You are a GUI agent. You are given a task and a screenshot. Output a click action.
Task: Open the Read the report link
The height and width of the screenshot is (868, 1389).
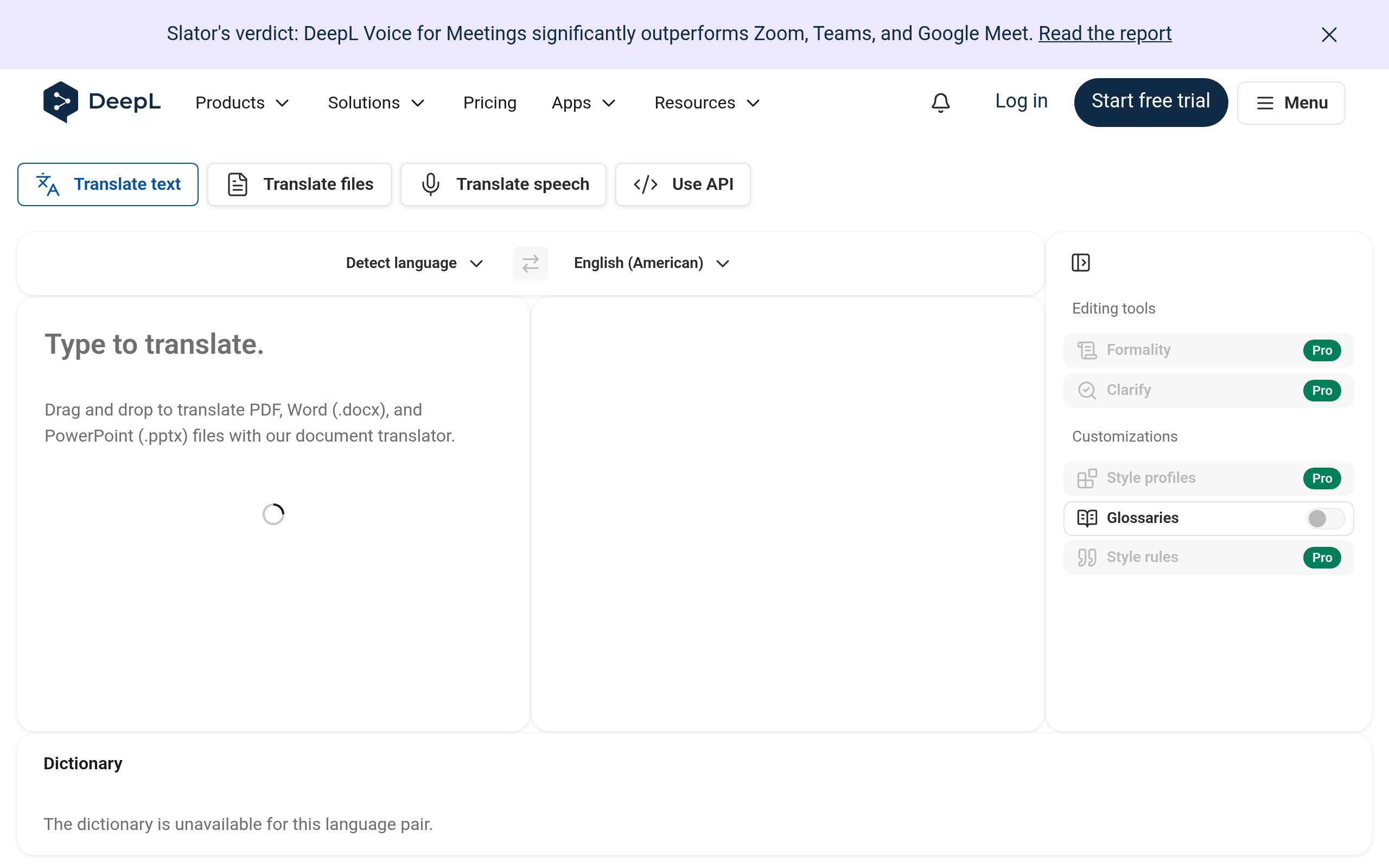click(1105, 33)
